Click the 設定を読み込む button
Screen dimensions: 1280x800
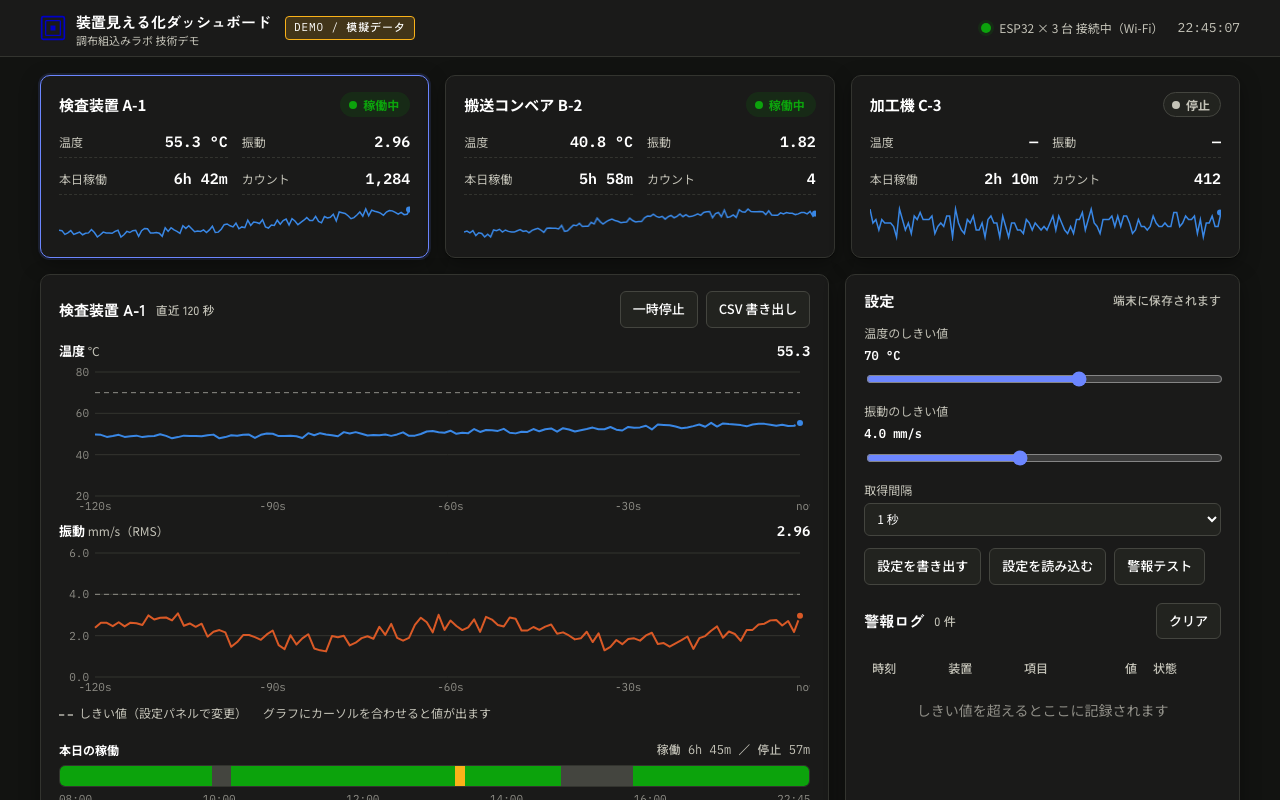[x=1047, y=566]
